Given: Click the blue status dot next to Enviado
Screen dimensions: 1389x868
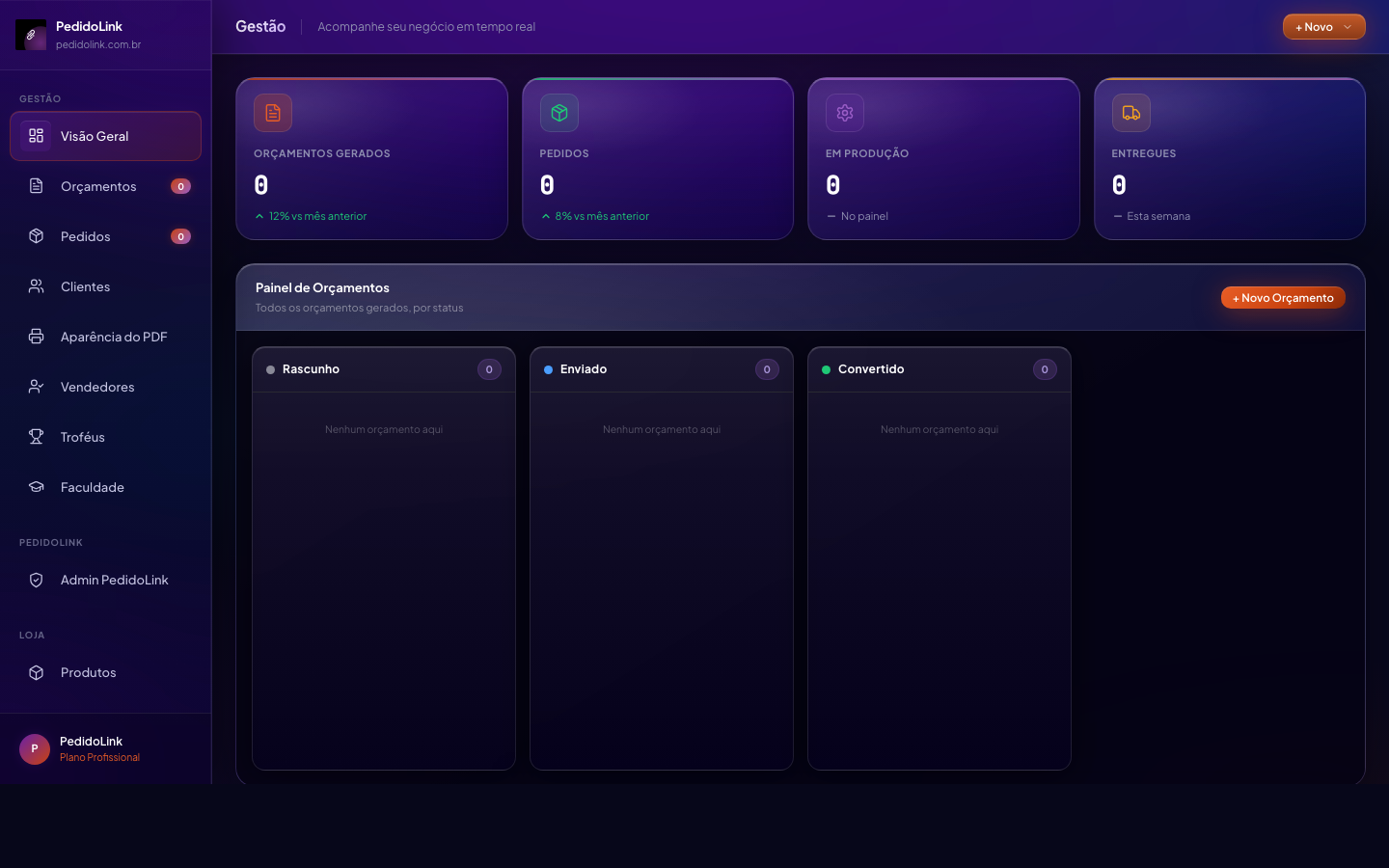Looking at the screenshot, I should 549,369.
